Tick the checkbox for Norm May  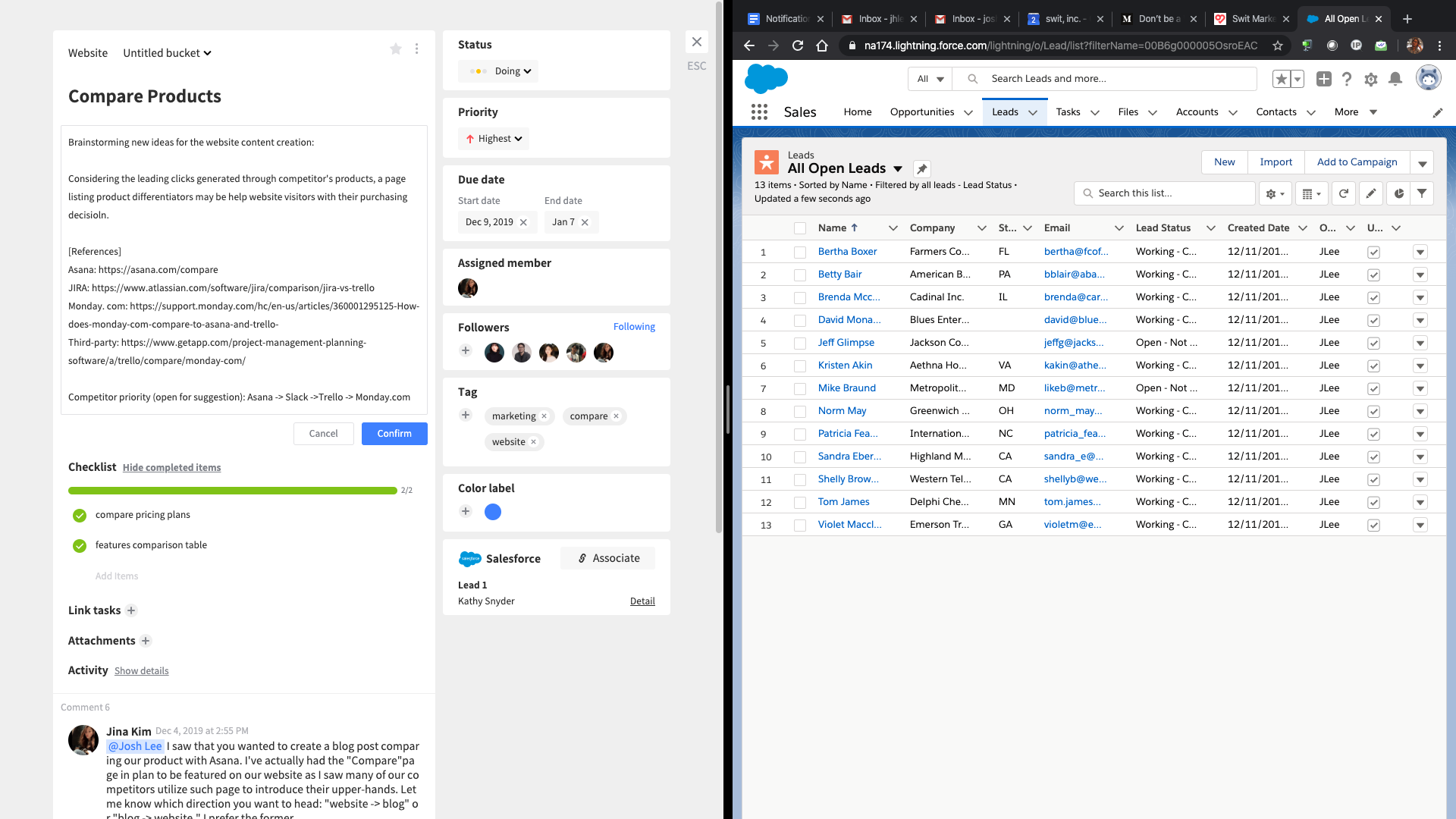tap(799, 412)
